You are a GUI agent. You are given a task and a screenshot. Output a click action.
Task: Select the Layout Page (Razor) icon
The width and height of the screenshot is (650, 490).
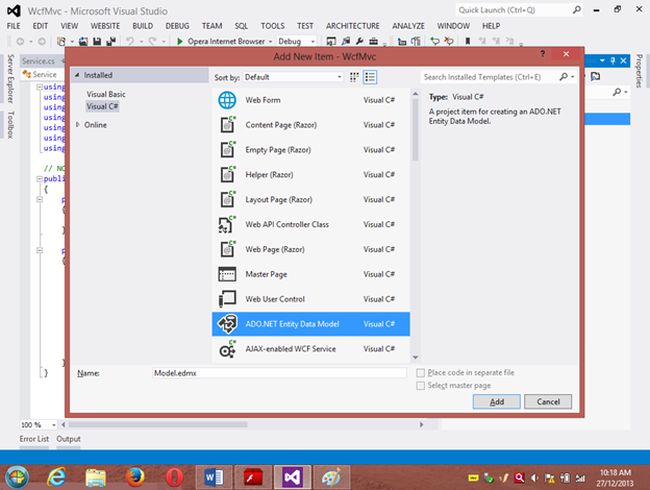(227, 199)
